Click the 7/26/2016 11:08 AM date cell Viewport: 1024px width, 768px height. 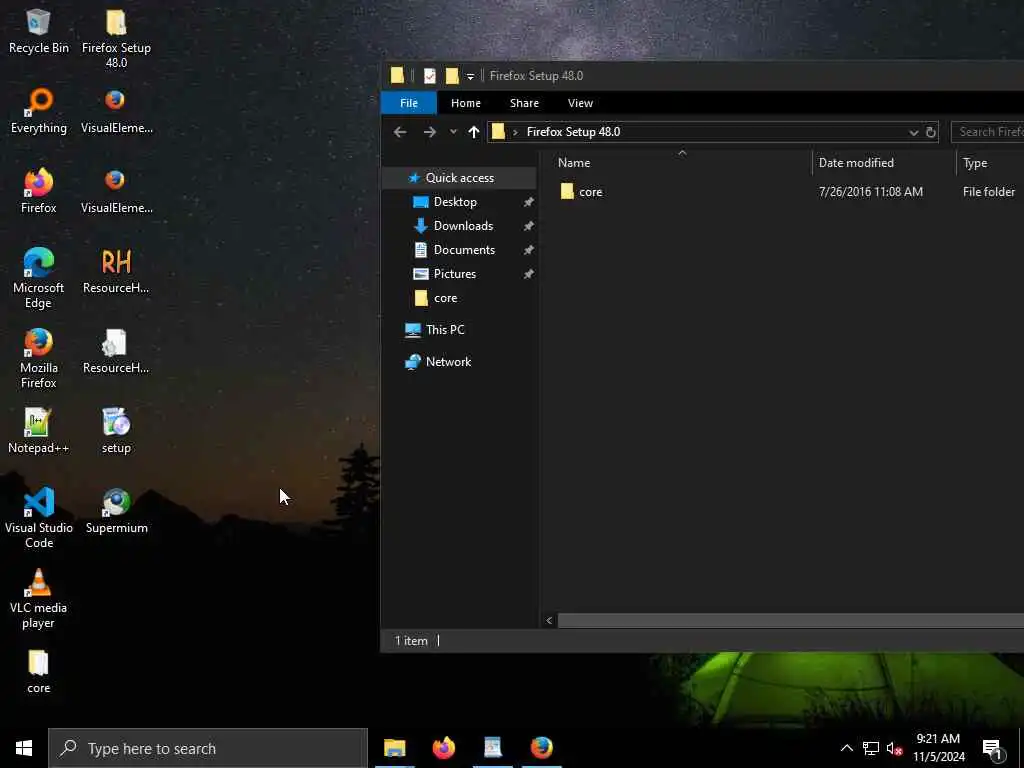[871, 192]
